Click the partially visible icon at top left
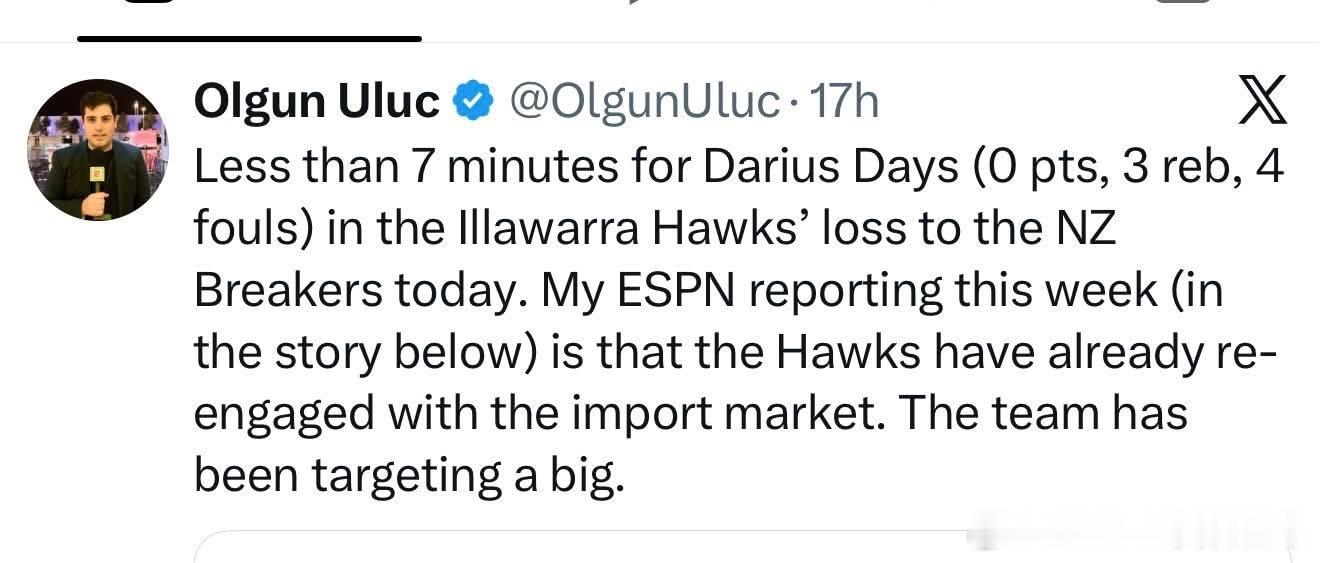The width and height of the screenshot is (1320, 563). (x=150, y=2)
